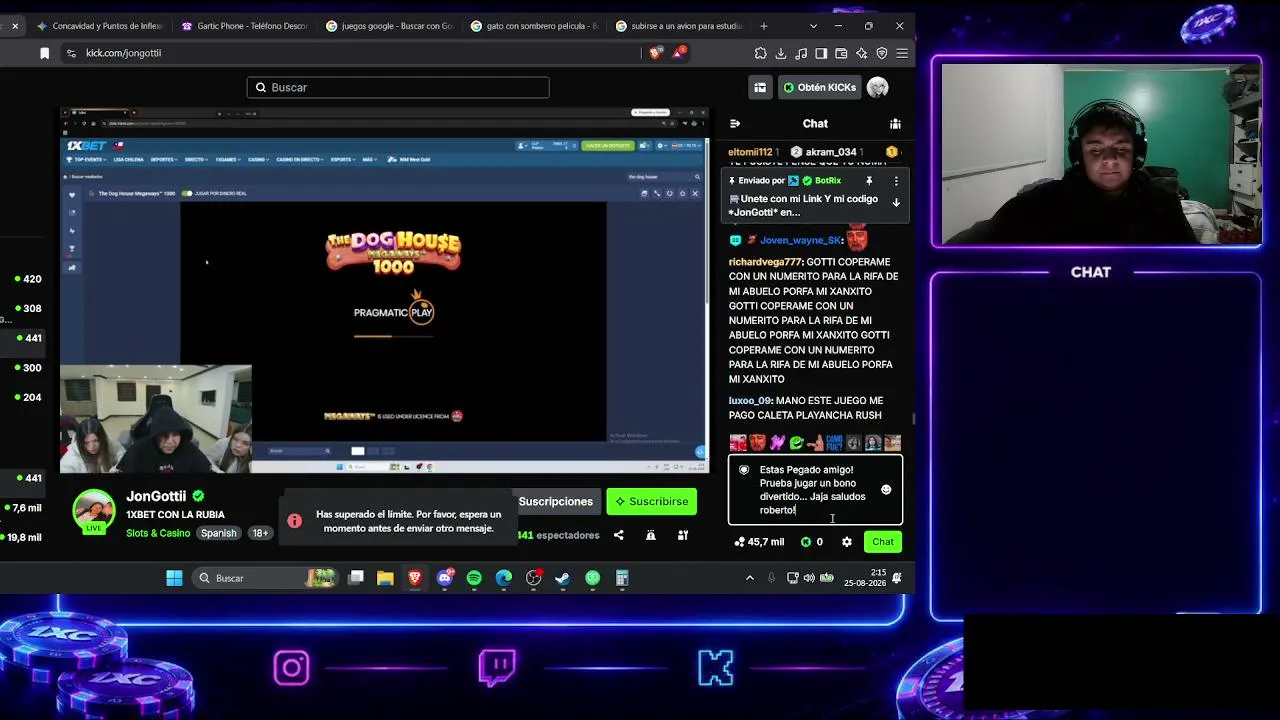Image resolution: width=1280 pixels, height=720 pixels.
Task: Open the user profile avatar menu
Action: [878, 88]
